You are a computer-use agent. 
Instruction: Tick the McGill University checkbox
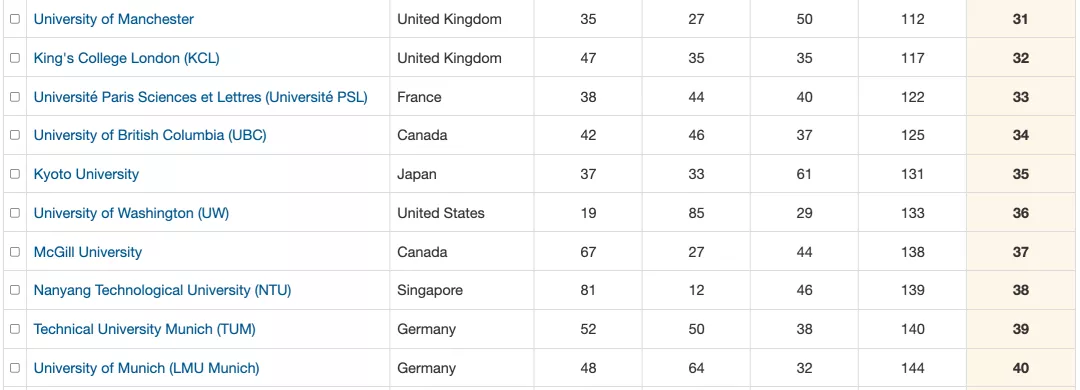[x=14, y=252]
